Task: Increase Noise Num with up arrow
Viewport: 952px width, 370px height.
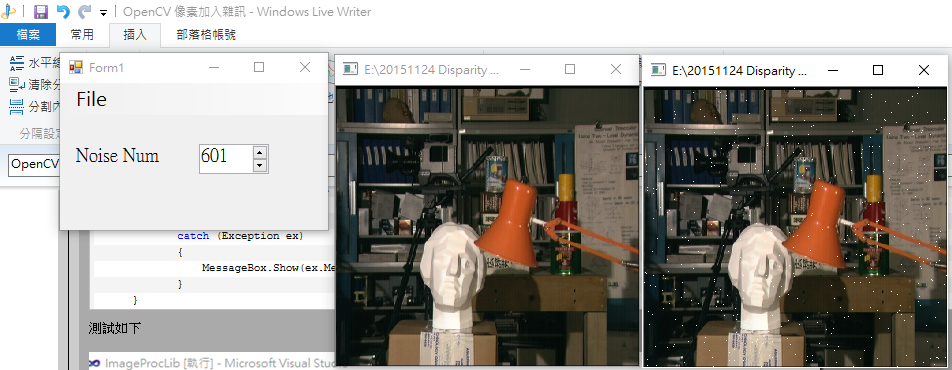Action: tap(260, 152)
